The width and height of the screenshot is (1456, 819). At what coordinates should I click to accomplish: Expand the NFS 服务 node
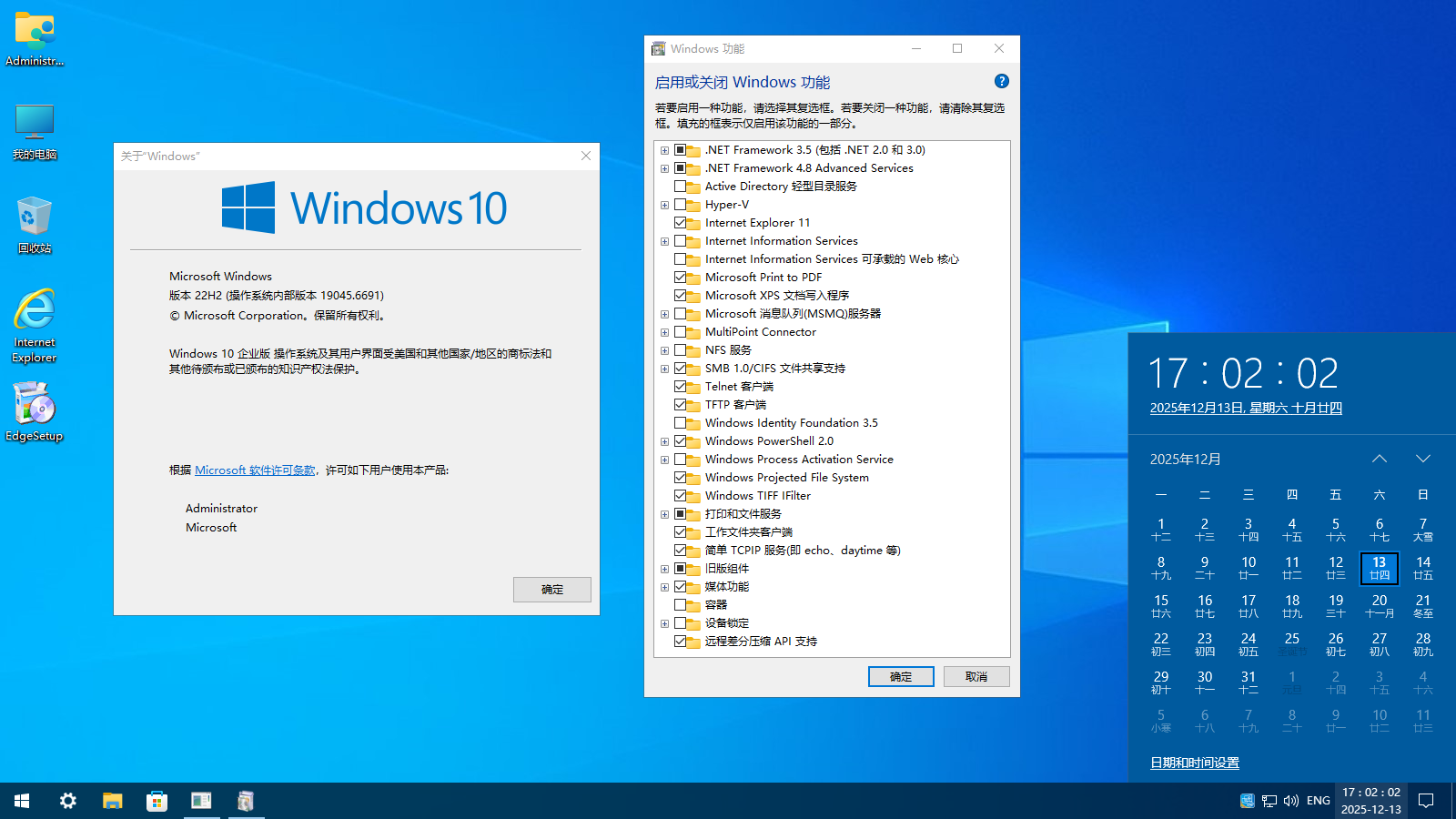[665, 350]
